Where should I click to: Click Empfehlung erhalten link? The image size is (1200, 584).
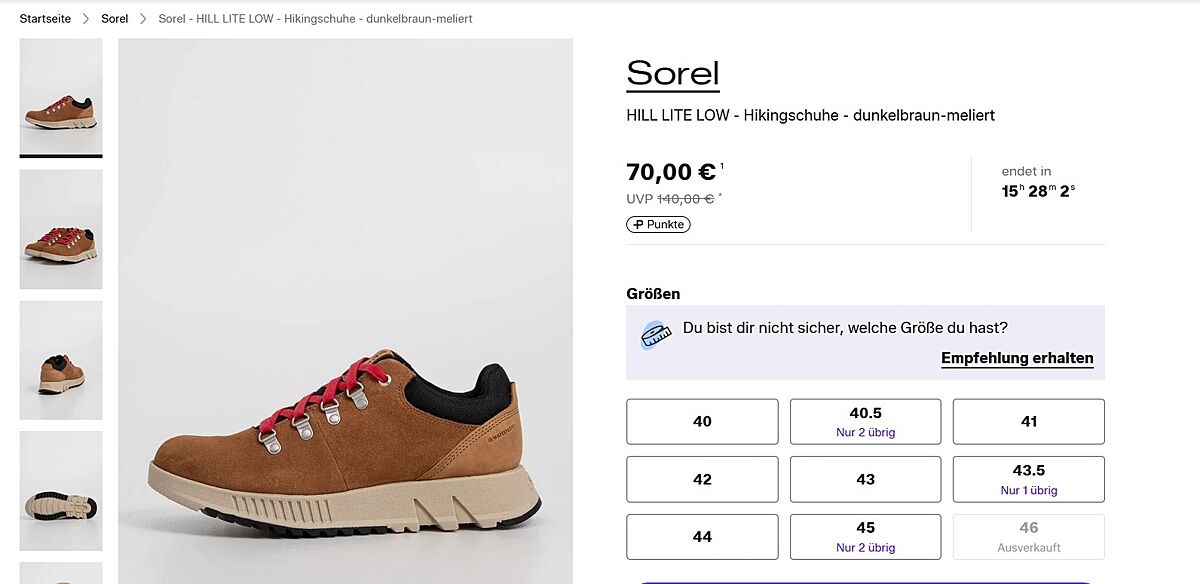[1017, 358]
